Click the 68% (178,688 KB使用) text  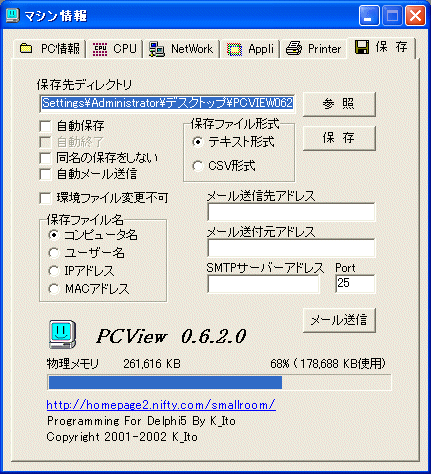[328, 364]
